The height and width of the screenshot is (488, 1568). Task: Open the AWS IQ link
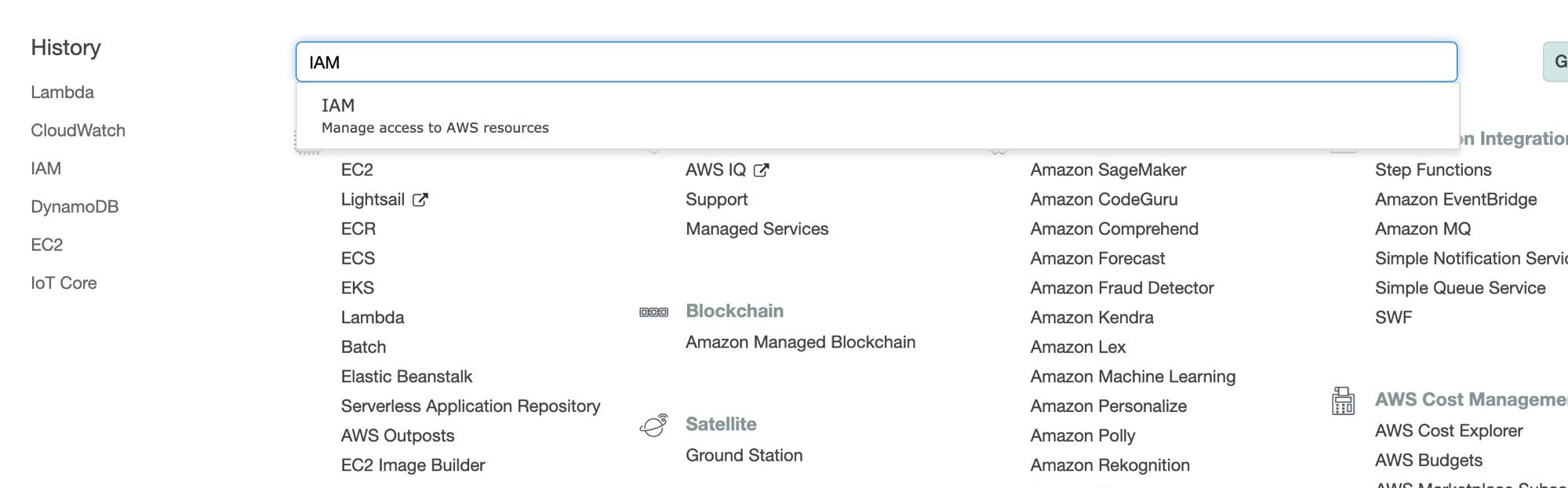tap(715, 170)
